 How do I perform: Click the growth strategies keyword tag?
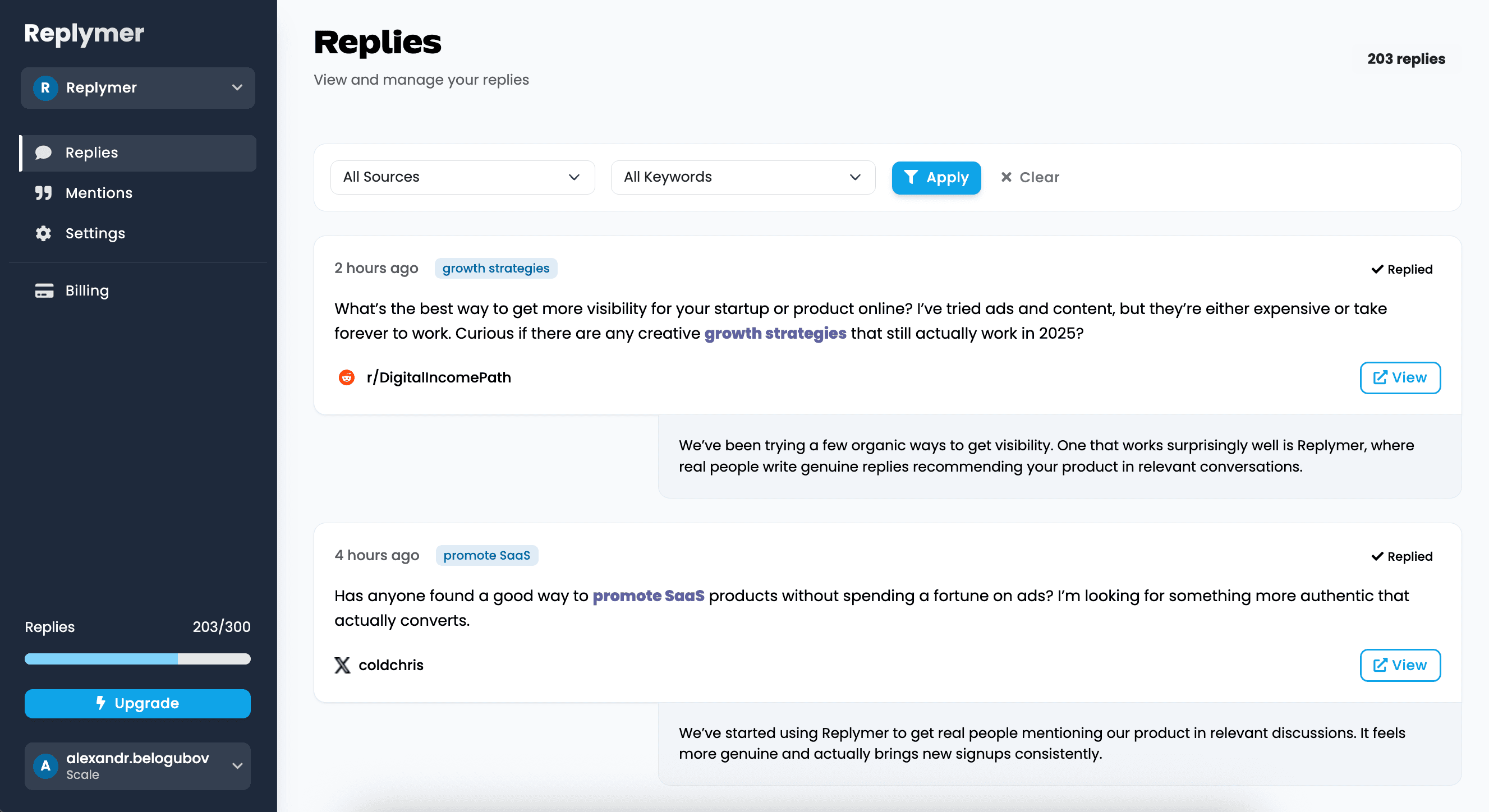(495, 269)
